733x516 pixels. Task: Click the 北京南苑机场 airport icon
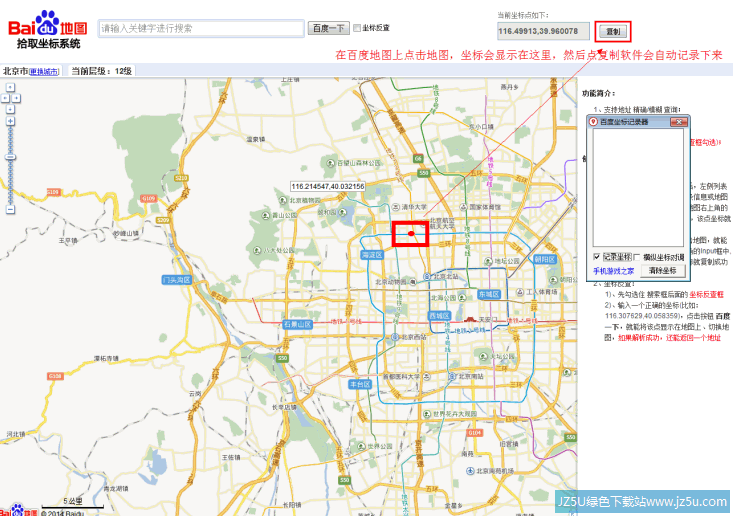[470, 471]
